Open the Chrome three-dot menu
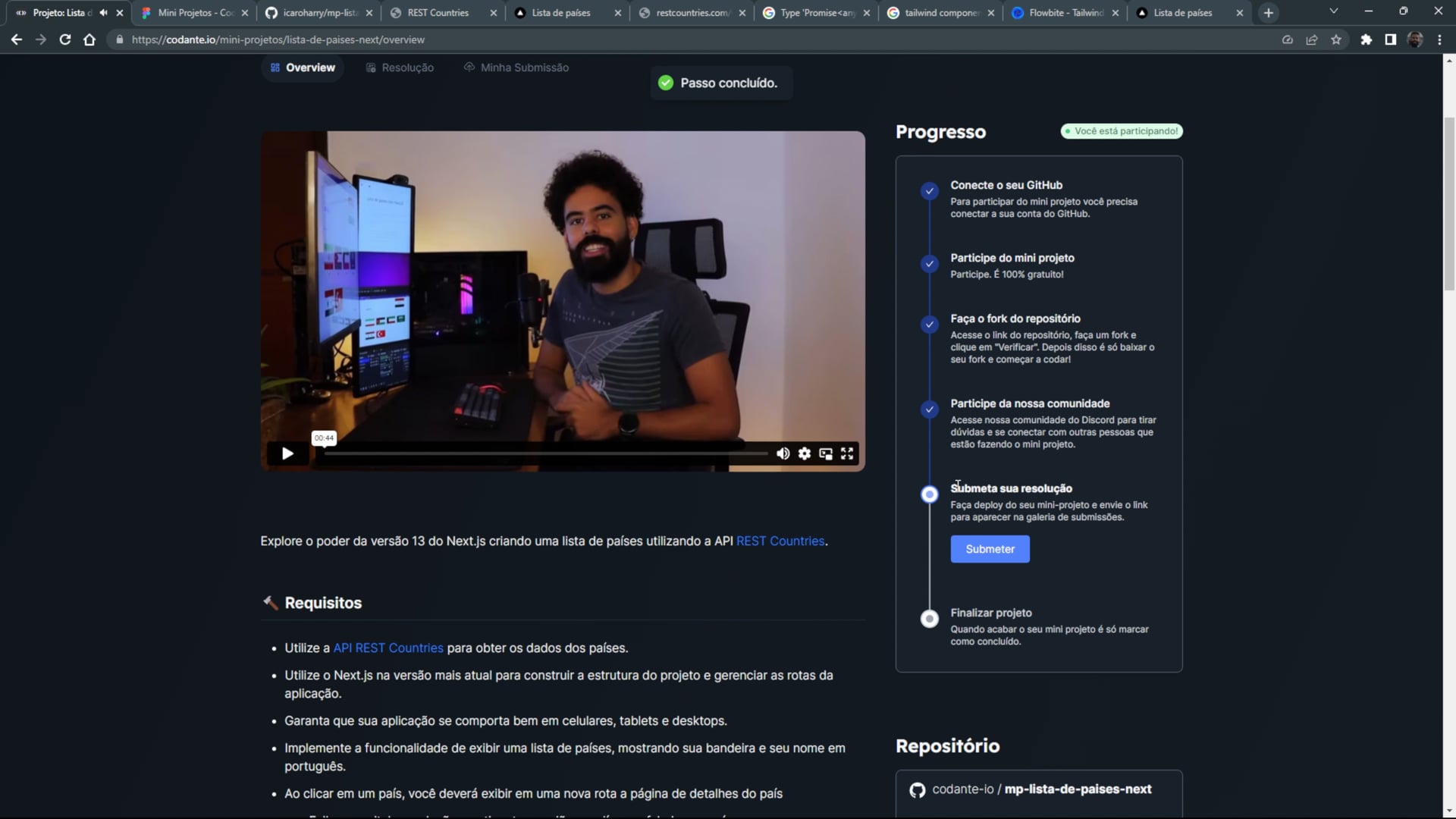 click(x=1439, y=39)
